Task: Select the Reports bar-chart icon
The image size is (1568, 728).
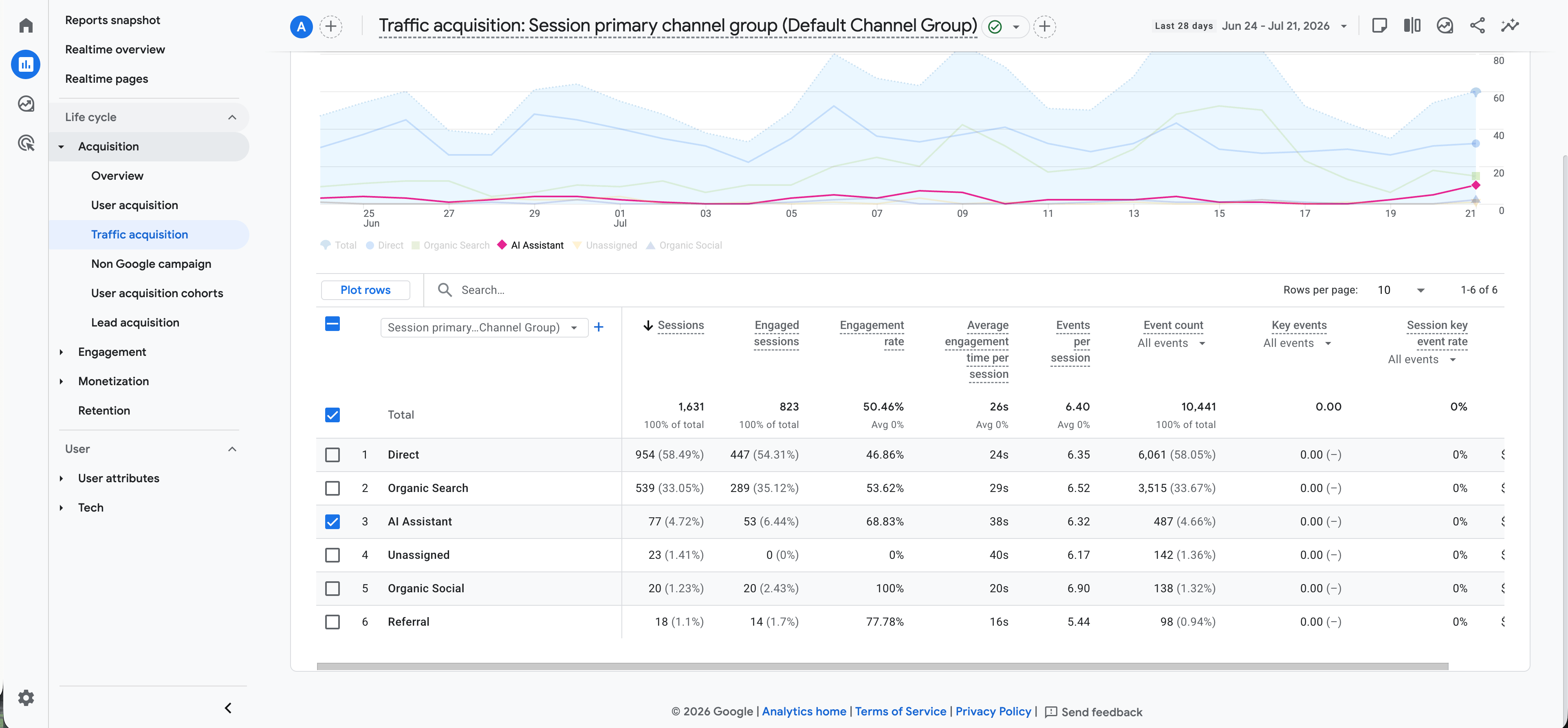Action: [26, 64]
